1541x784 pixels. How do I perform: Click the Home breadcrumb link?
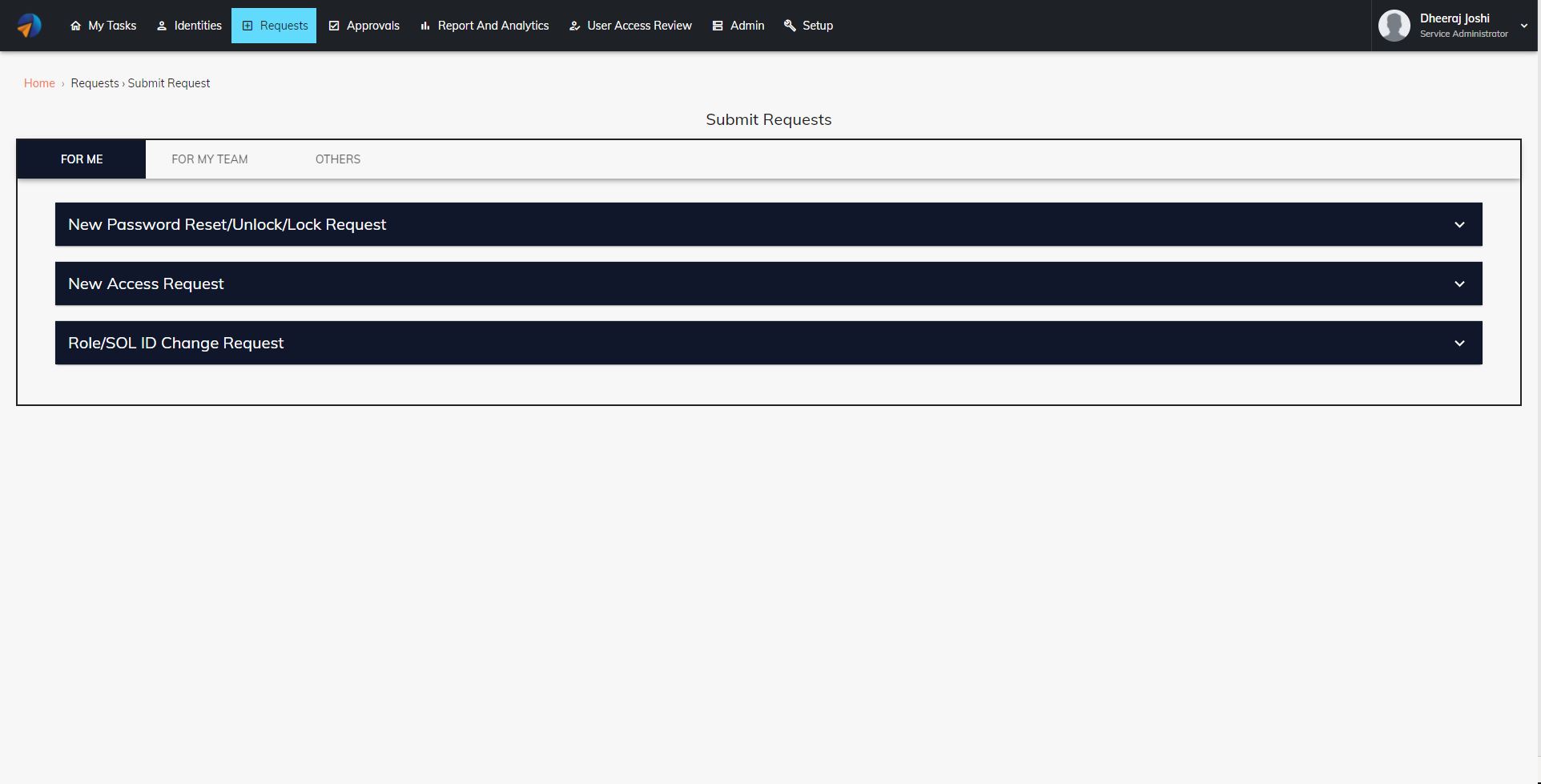point(39,82)
